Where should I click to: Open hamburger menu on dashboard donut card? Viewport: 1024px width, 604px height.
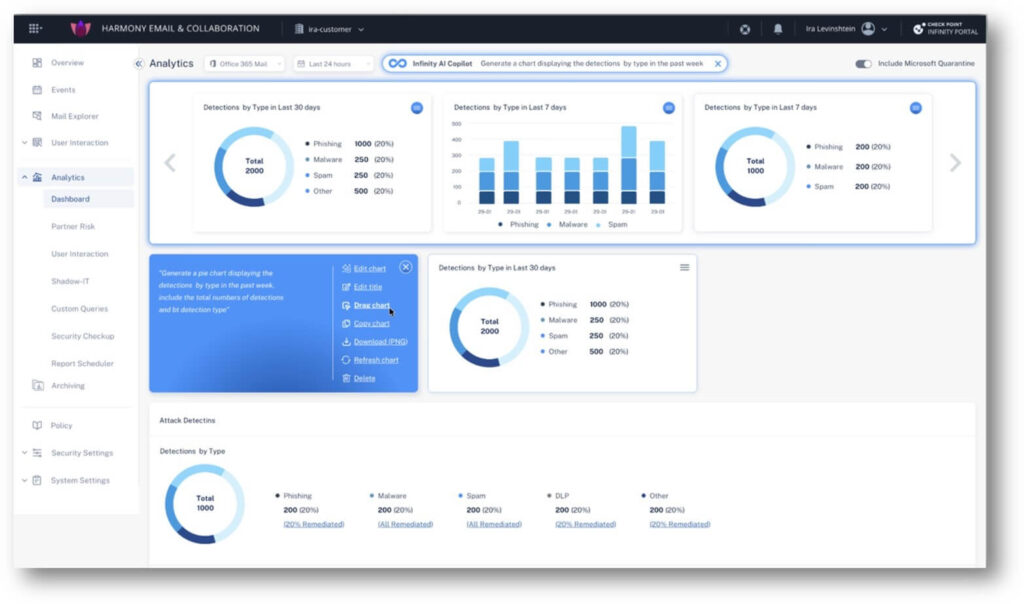(684, 268)
